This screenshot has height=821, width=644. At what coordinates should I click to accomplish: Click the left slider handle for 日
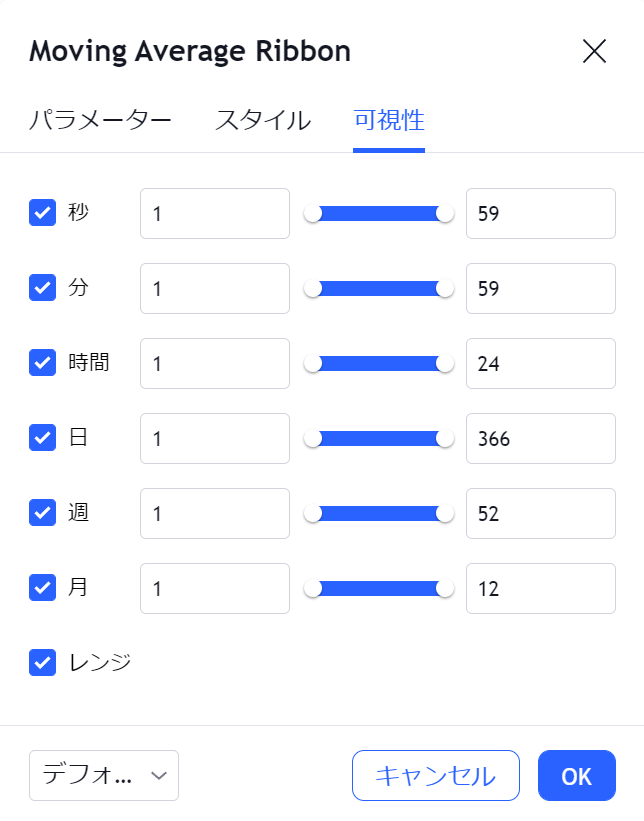[313, 438]
